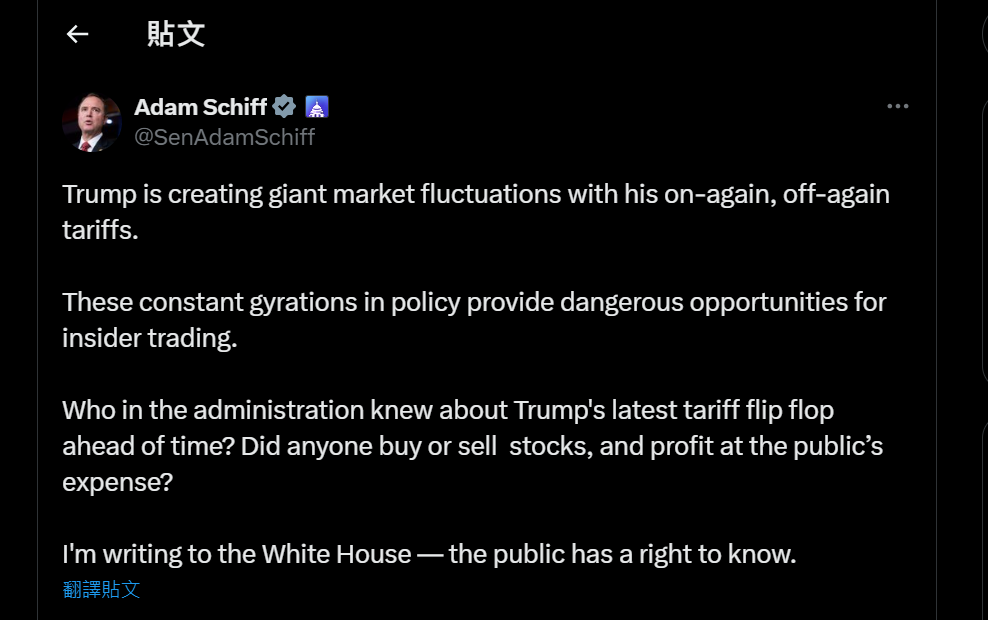Click Adam Schiff's grey verified checkmark badge
988x620 pixels.
pos(285,106)
